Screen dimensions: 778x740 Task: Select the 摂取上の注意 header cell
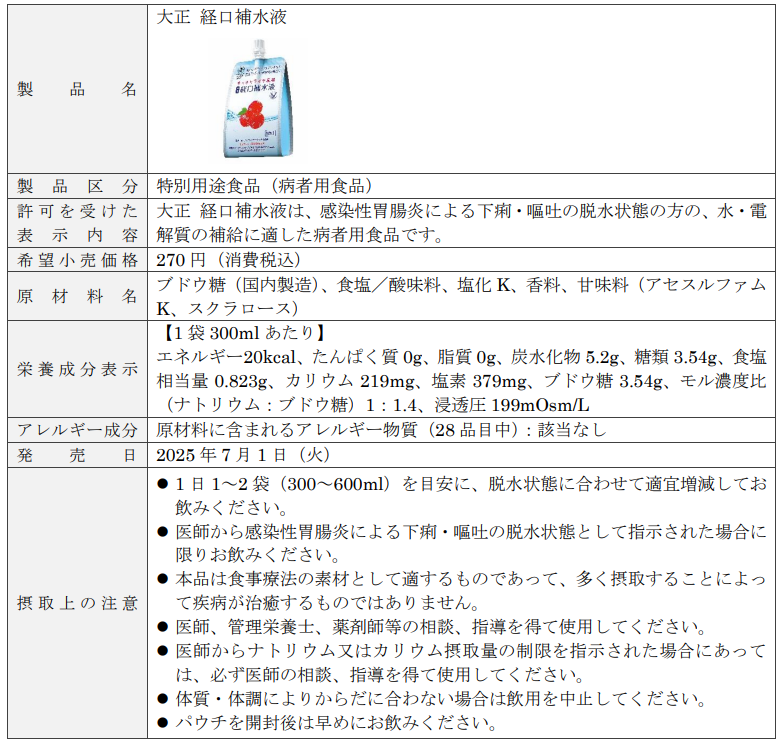tap(78, 603)
